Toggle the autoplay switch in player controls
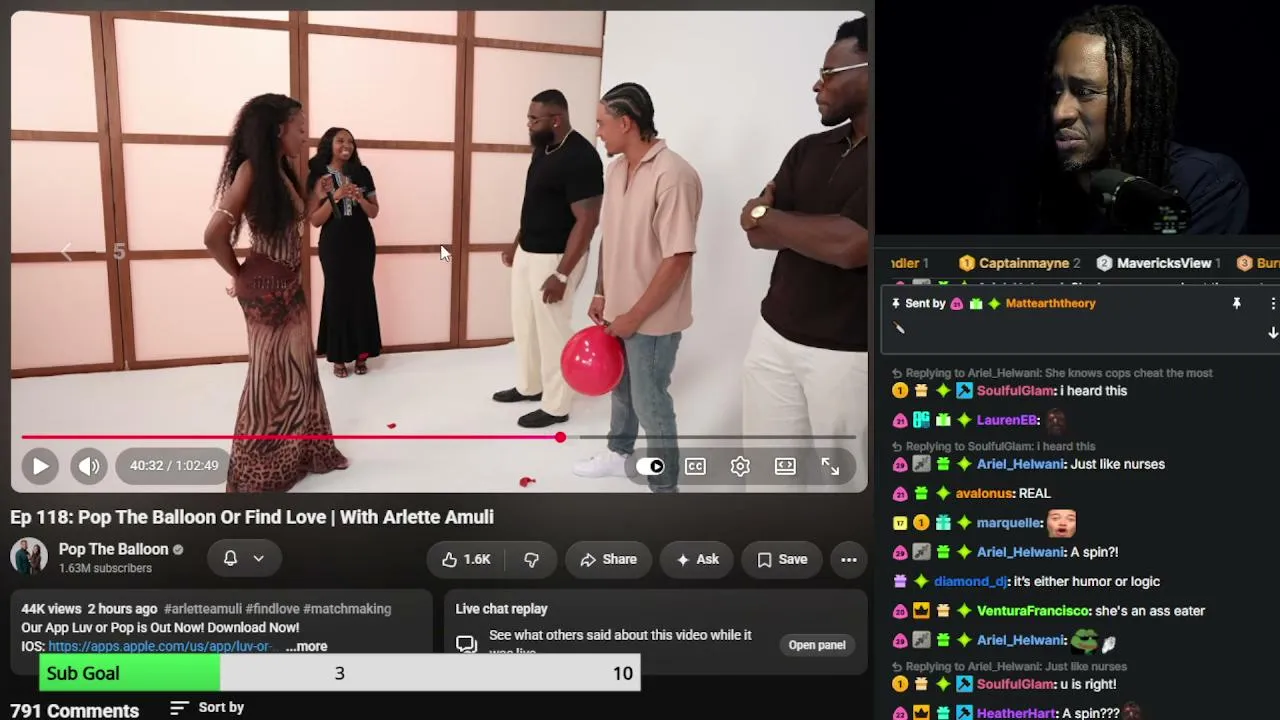The width and height of the screenshot is (1280, 720). [x=650, y=466]
